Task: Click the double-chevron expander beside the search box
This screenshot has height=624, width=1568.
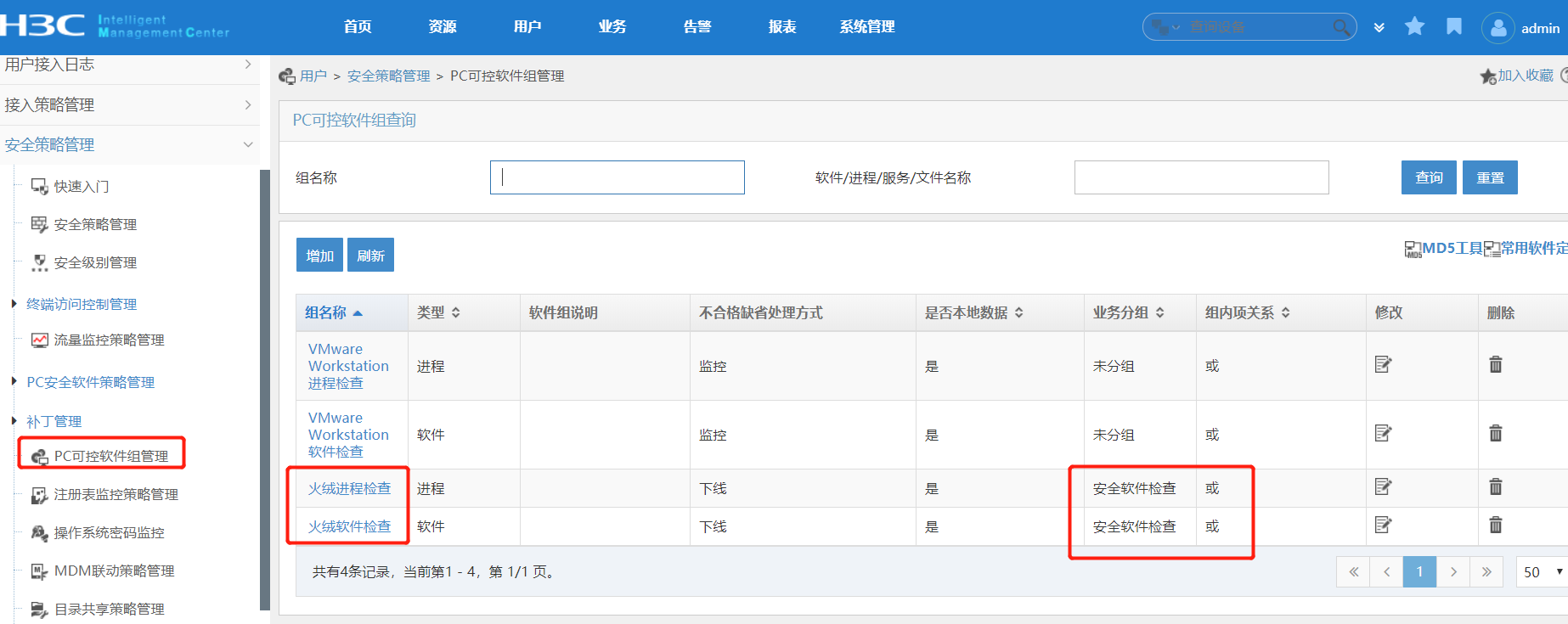Action: point(1379,27)
